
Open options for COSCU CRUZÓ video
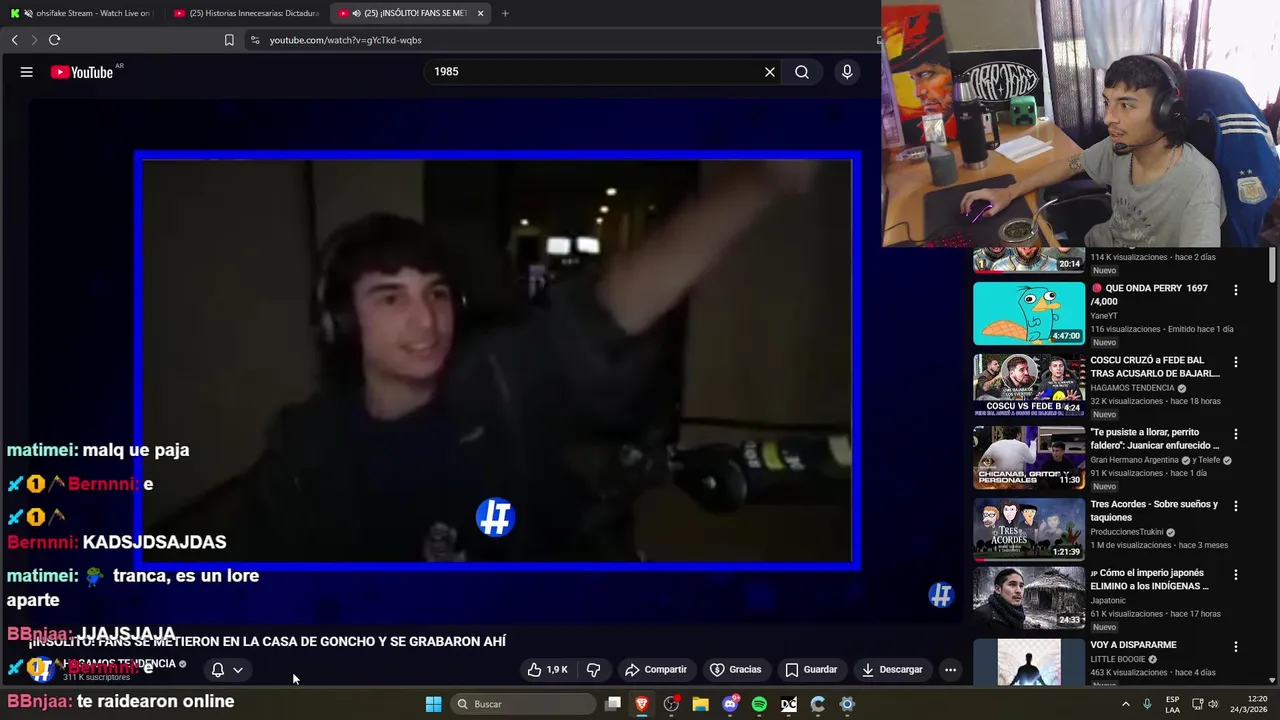tap(1236, 363)
